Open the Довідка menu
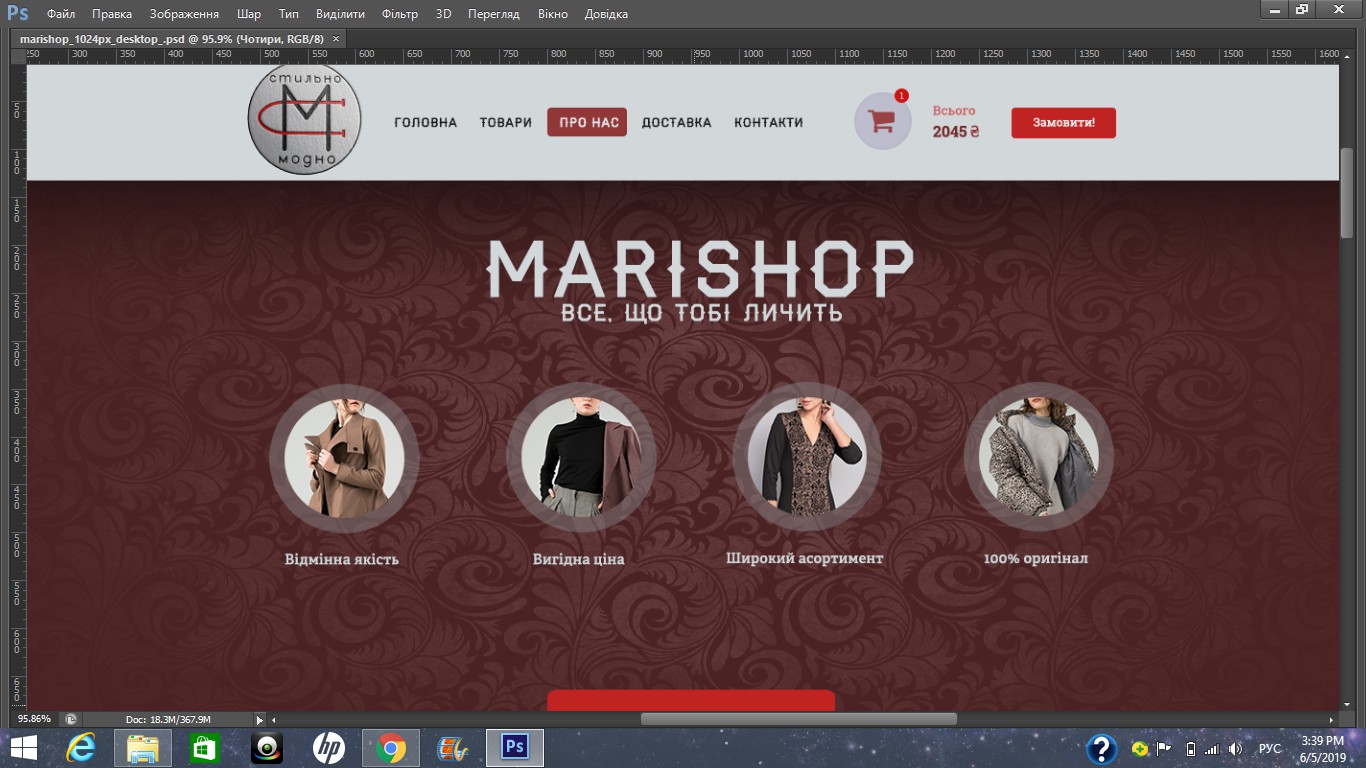This screenshot has height=768, width=1366. [606, 14]
